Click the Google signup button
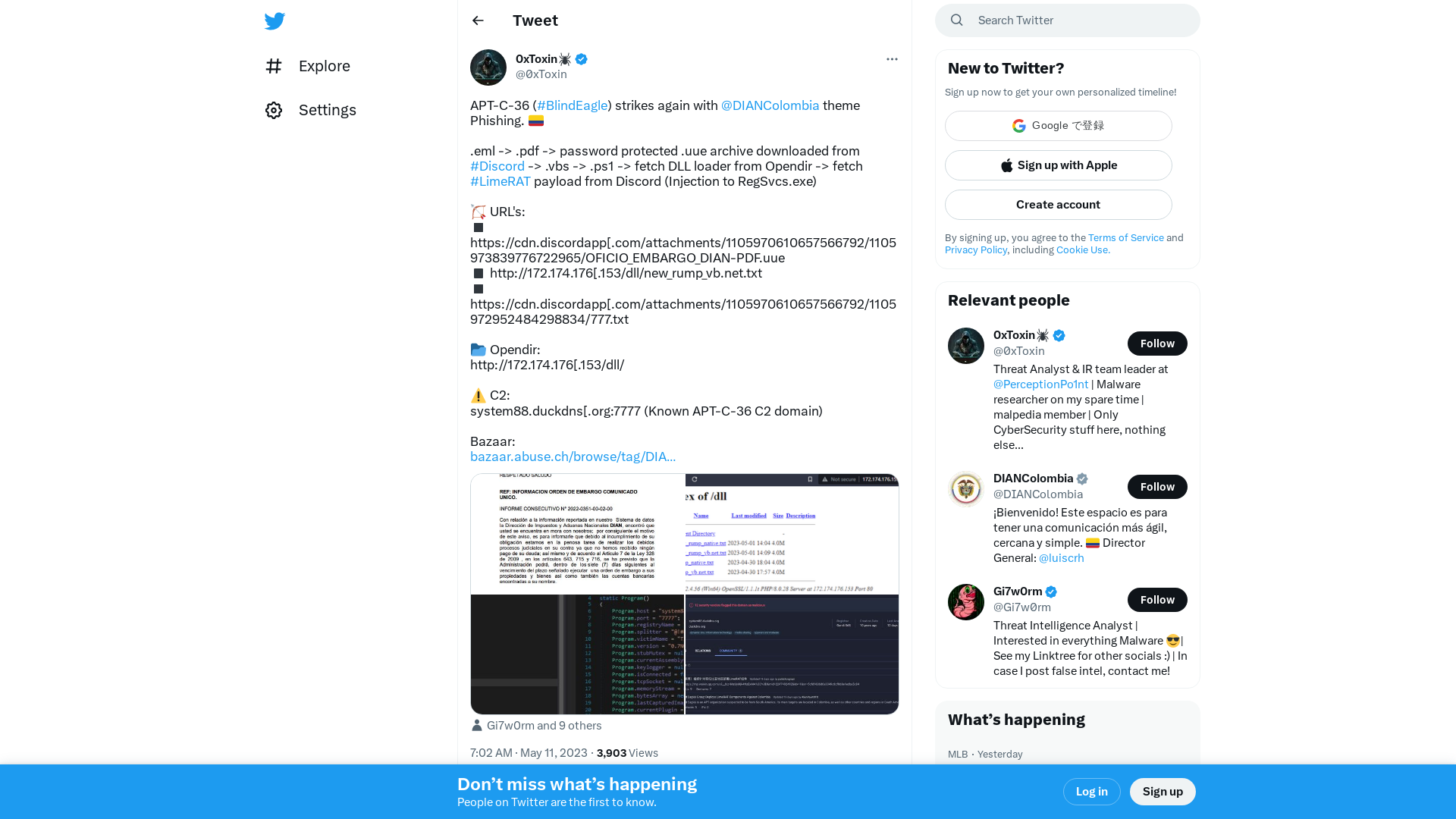 click(1058, 125)
